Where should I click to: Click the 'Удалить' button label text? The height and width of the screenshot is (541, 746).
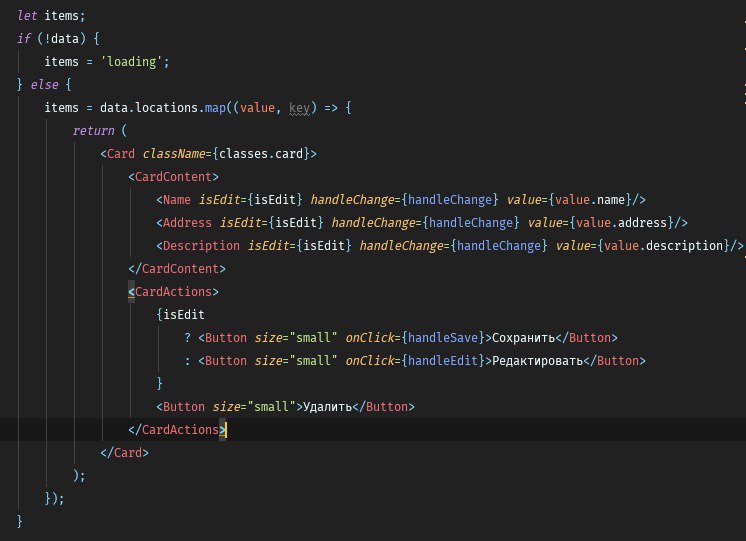tap(327, 407)
